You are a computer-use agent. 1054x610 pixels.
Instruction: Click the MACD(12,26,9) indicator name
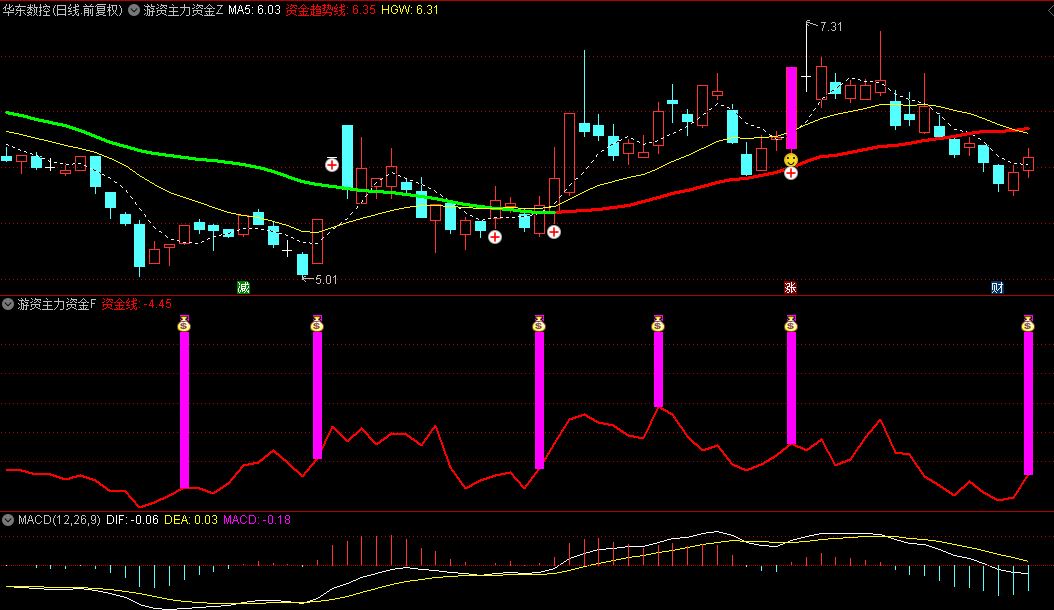(x=59, y=520)
